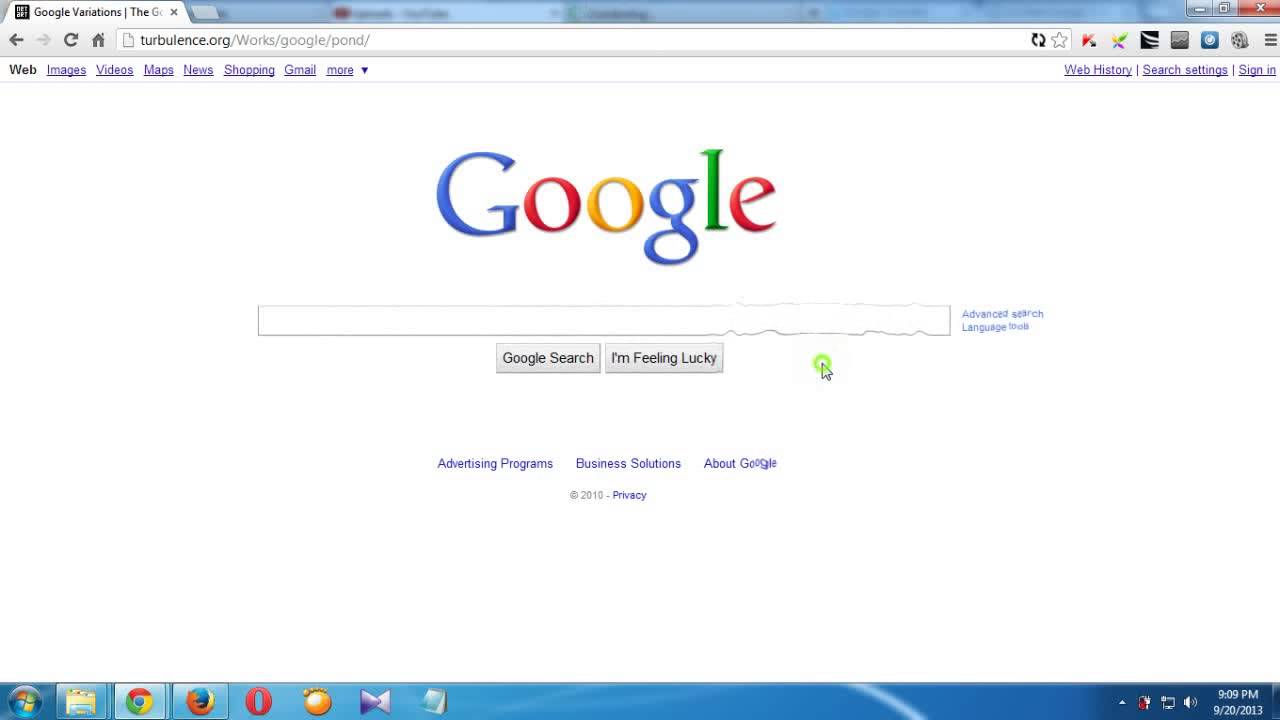Open the Videos link
Image resolution: width=1280 pixels, height=720 pixels.
tap(114, 70)
